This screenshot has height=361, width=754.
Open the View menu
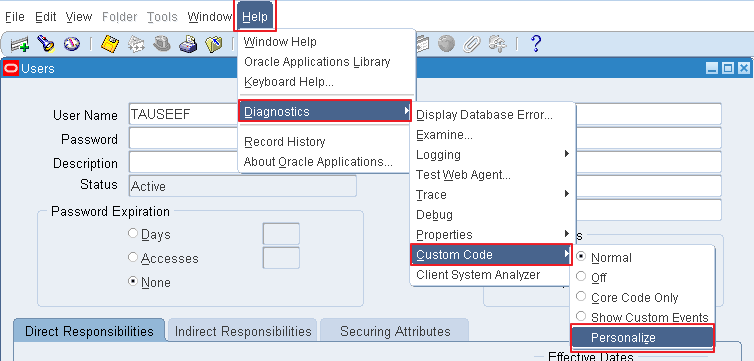pos(79,17)
